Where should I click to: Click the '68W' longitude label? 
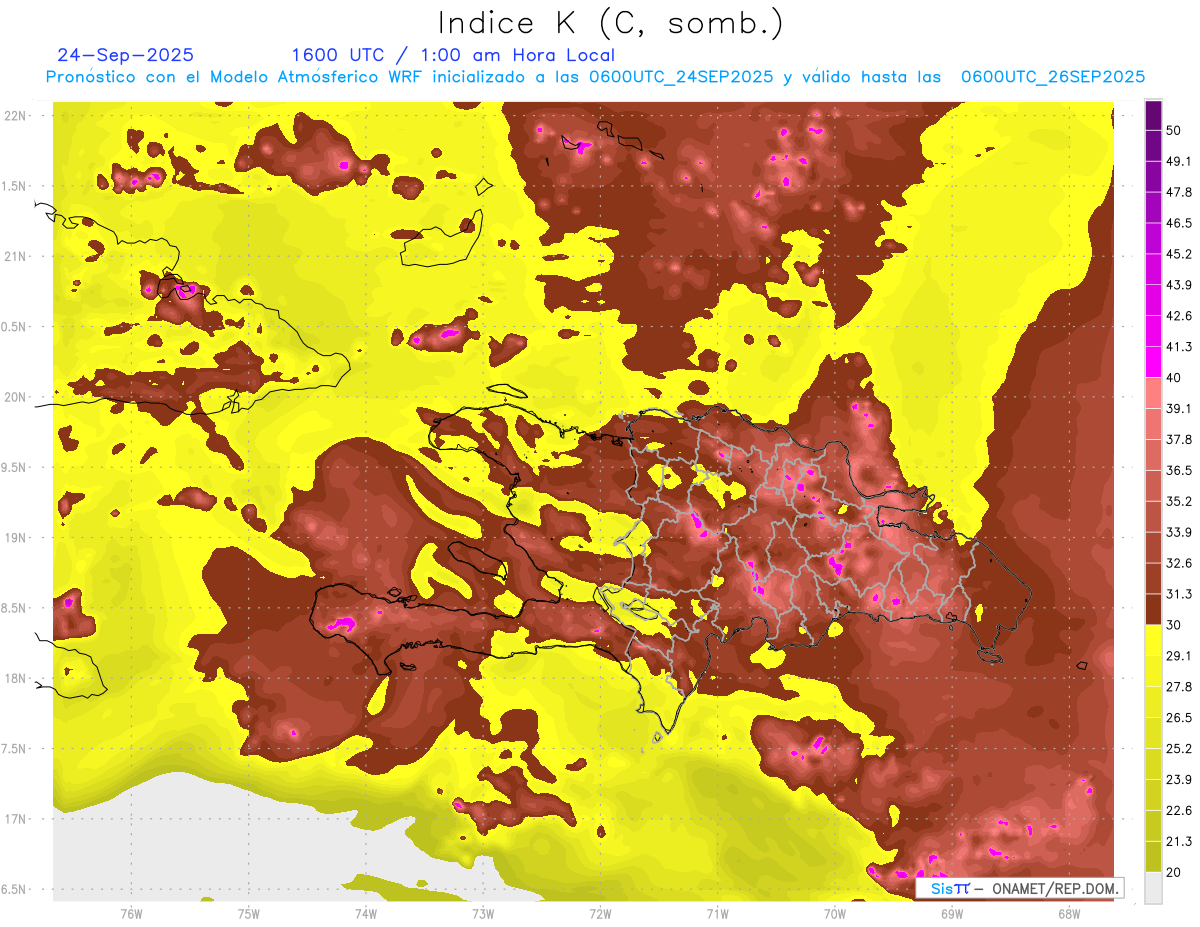coord(1069,914)
